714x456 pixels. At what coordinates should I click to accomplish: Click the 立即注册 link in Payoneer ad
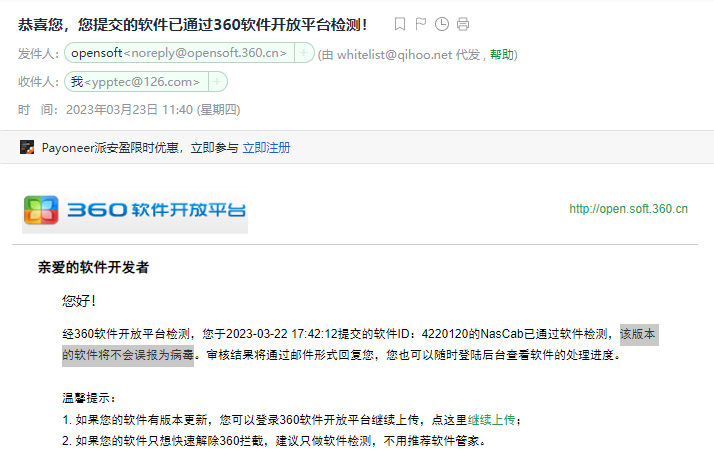pos(266,148)
